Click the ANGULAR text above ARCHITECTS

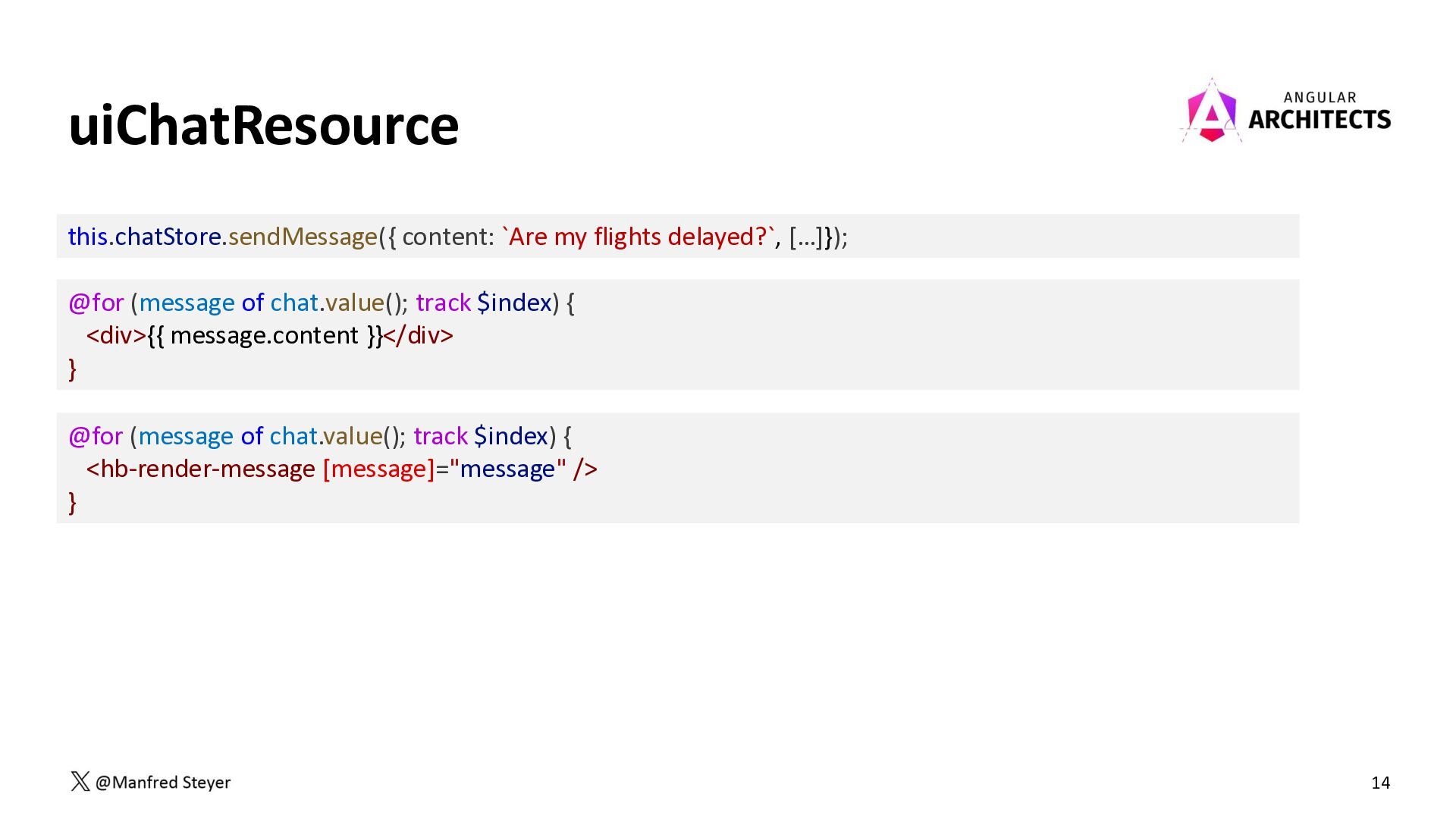pos(1319,98)
